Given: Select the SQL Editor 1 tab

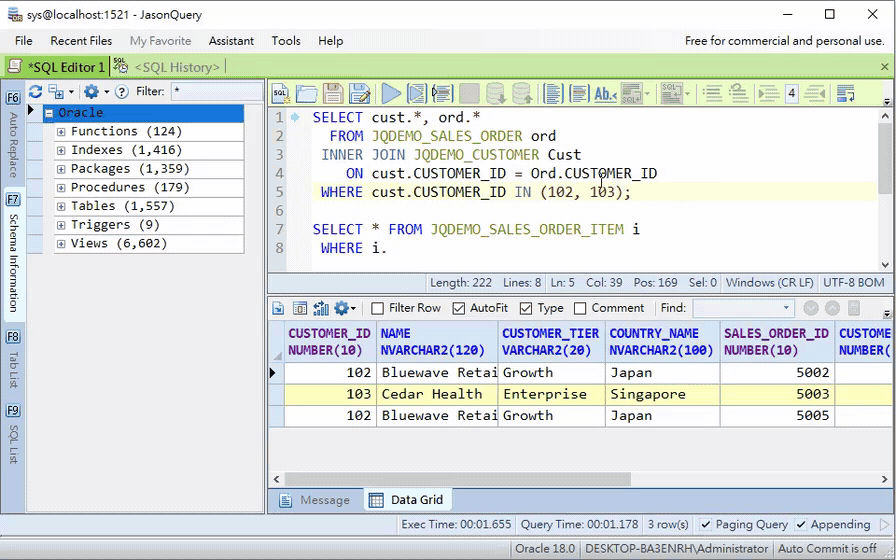Looking at the screenshot, I should 57,67.
